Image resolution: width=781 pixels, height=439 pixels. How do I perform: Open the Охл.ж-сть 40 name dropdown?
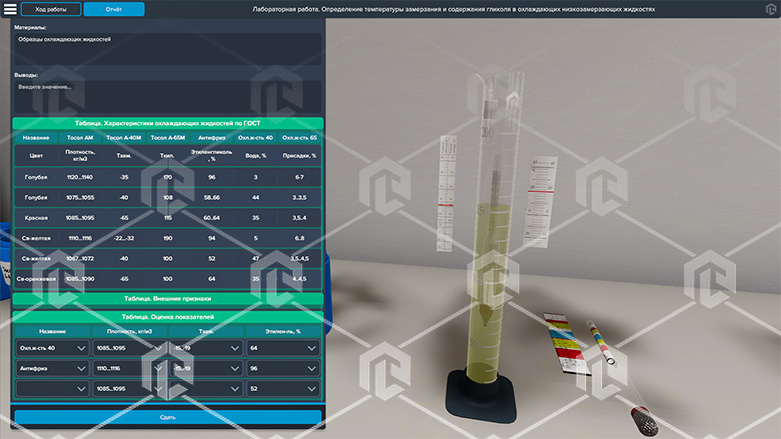tap(52, 348)
